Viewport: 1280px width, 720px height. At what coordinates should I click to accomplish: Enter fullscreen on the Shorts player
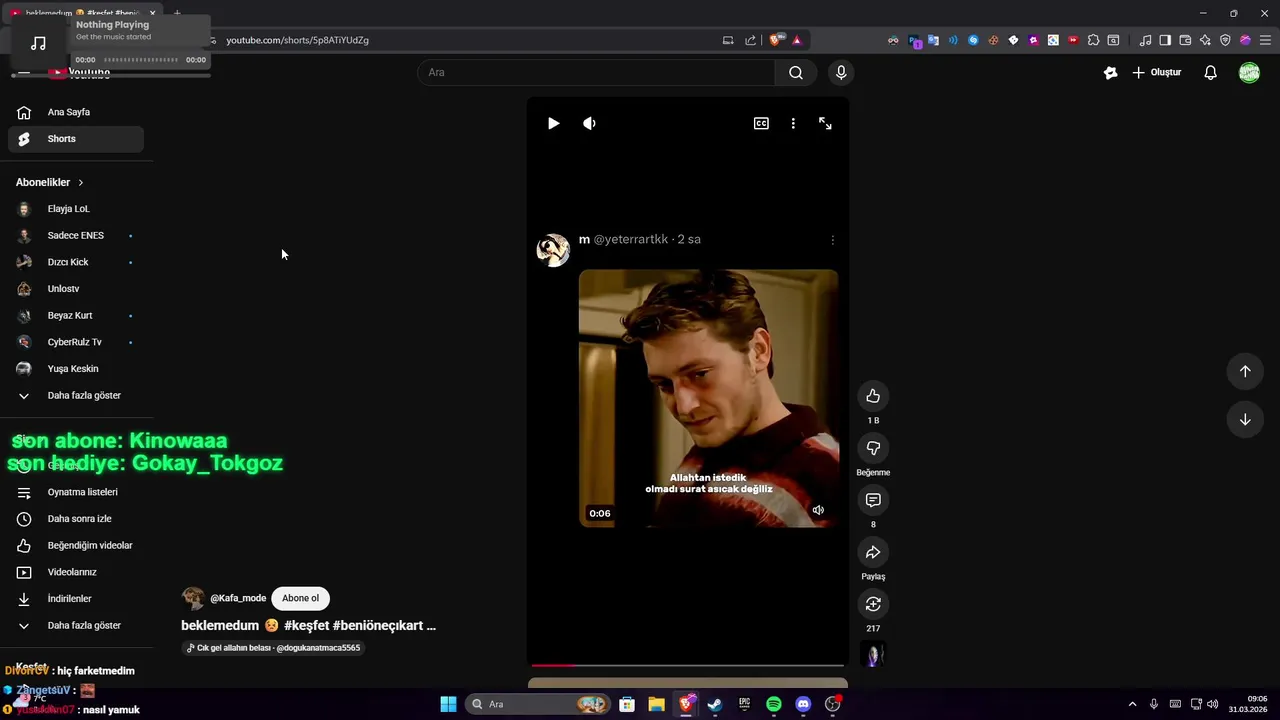[x=825, y=123]
